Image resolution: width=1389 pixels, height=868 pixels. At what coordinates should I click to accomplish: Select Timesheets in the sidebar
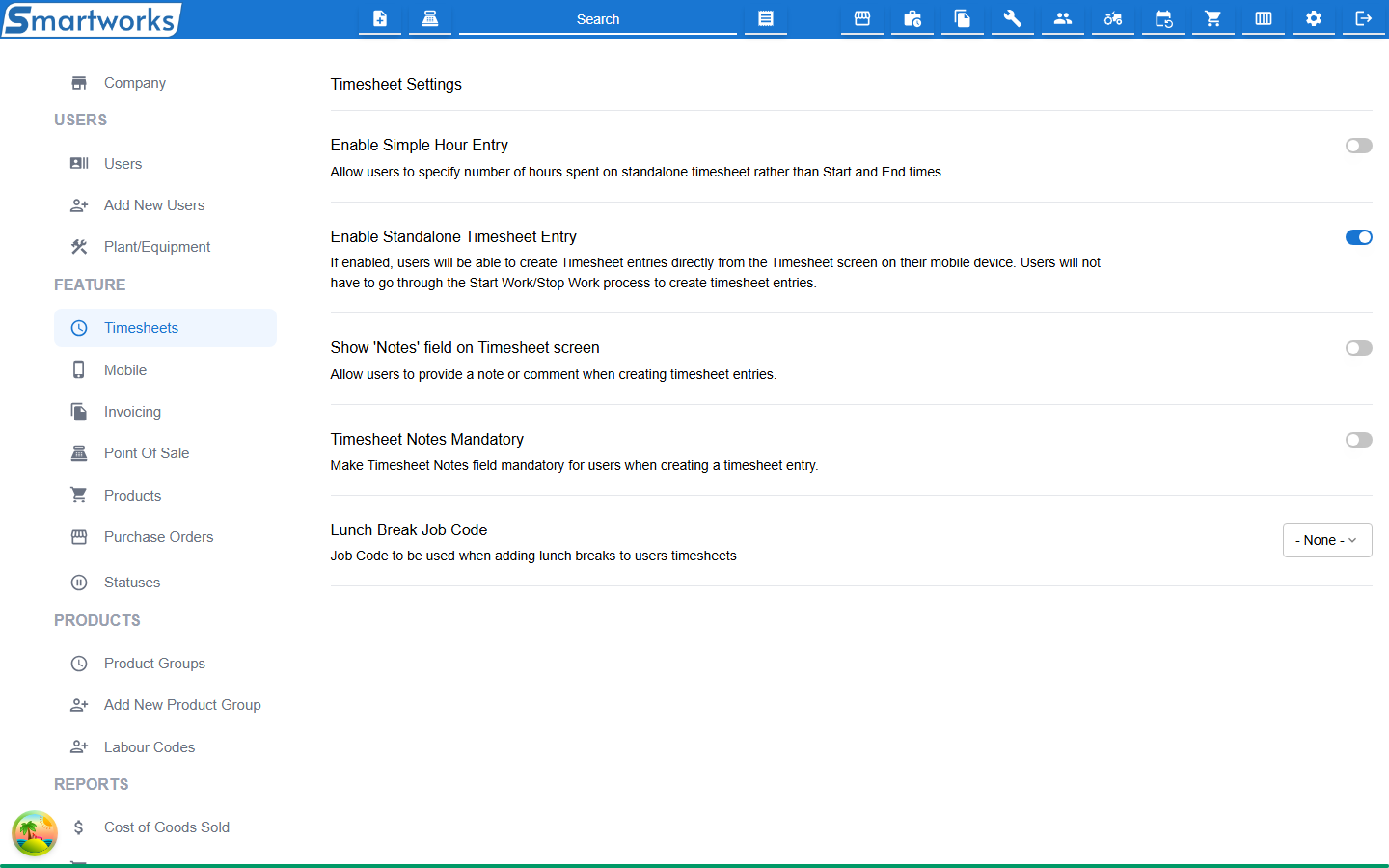[165, 328]
